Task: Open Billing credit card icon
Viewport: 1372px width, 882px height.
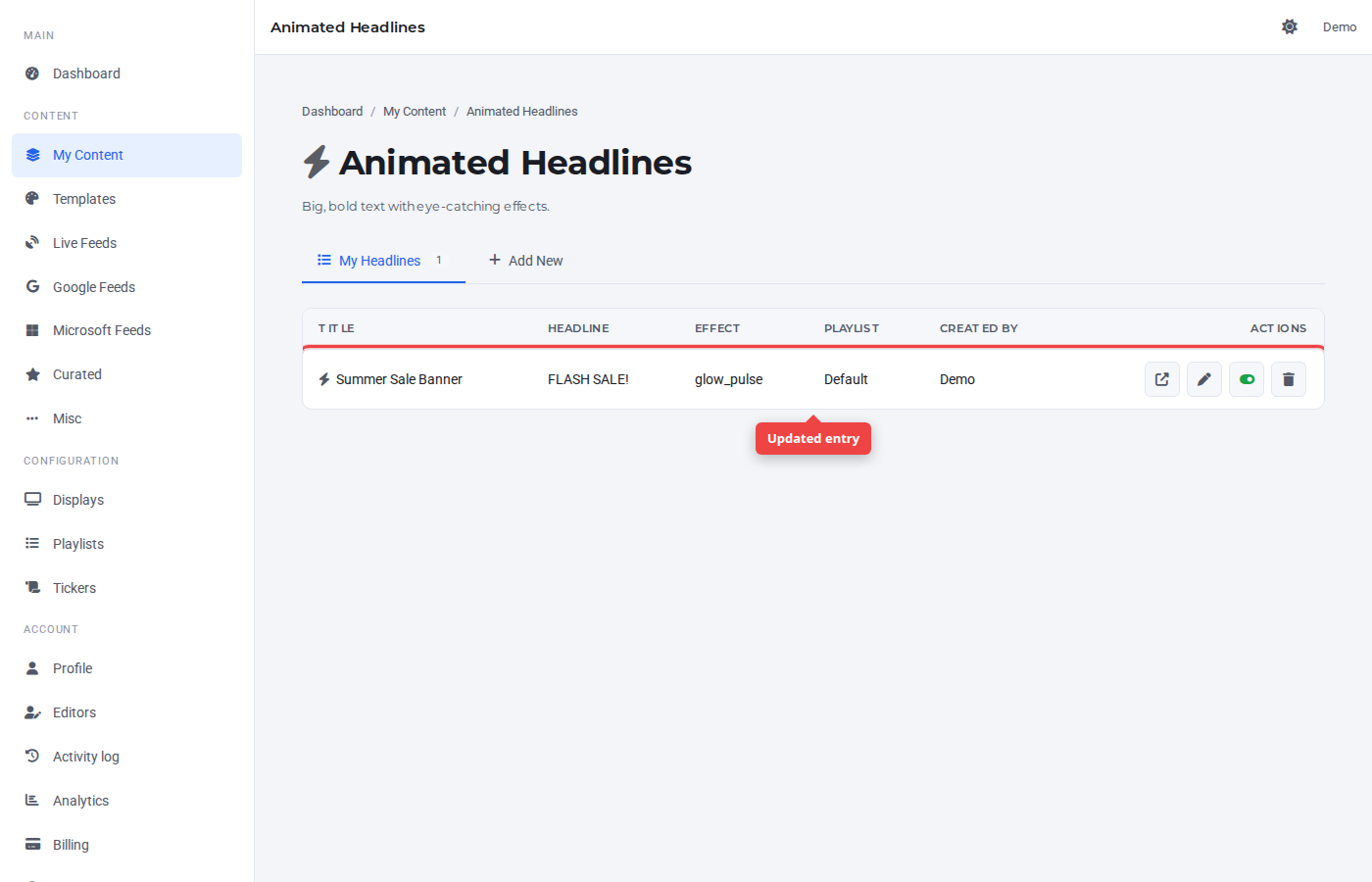Action: coord(32,844)
